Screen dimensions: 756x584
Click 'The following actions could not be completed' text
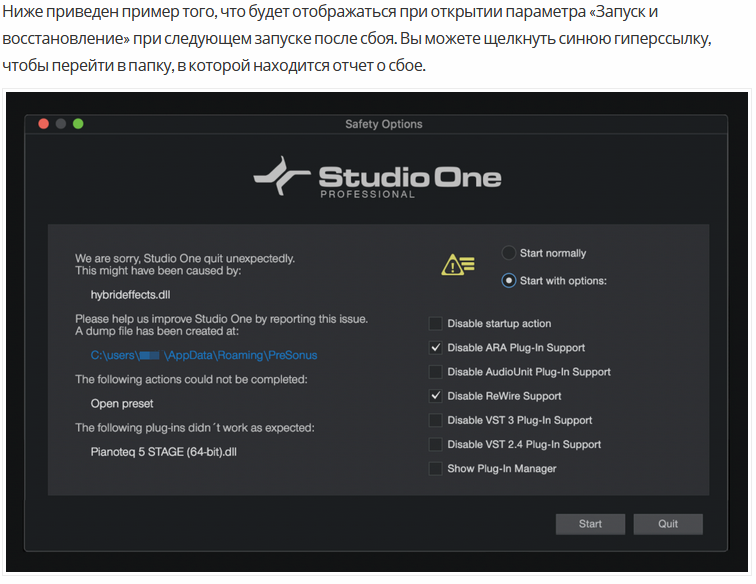[191, 380]
